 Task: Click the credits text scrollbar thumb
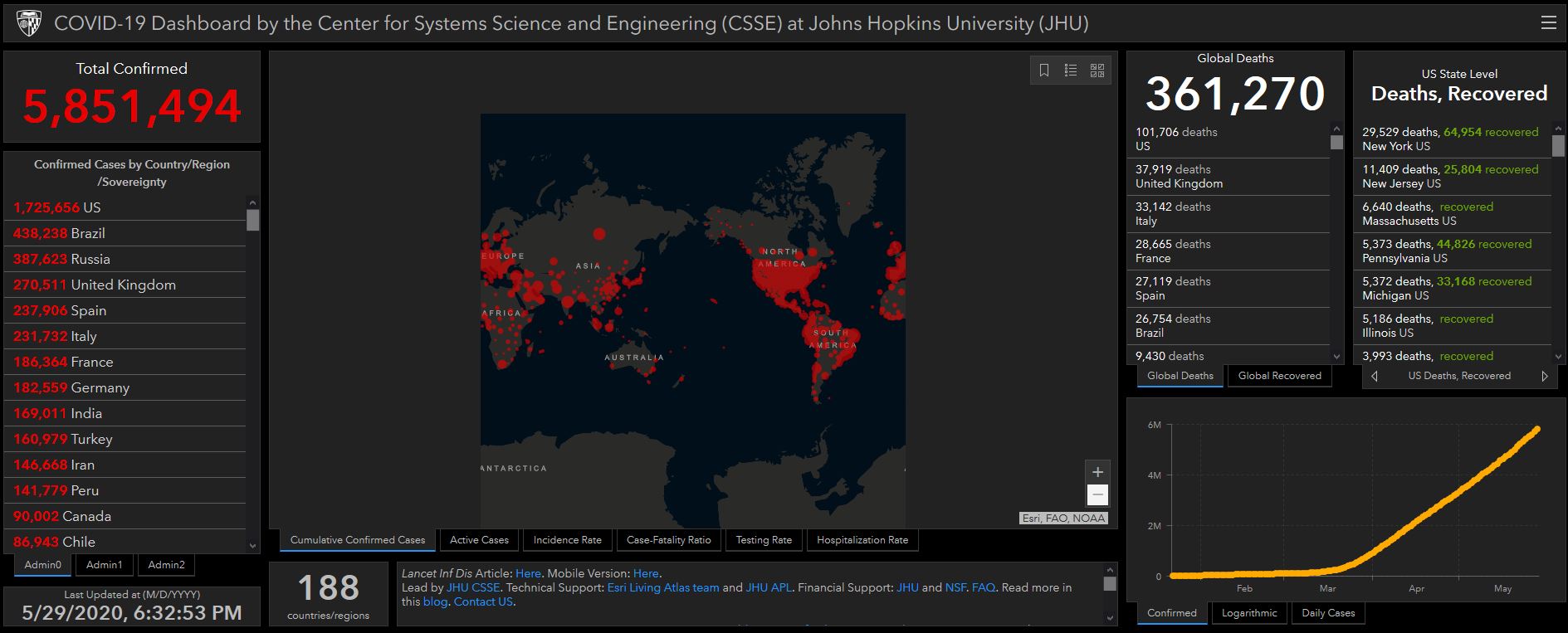pyautogui.click(x=1110, y=583)
